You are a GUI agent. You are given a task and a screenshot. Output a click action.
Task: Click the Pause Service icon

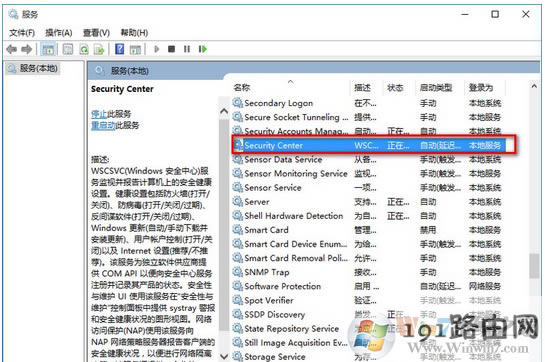[187, 49]
